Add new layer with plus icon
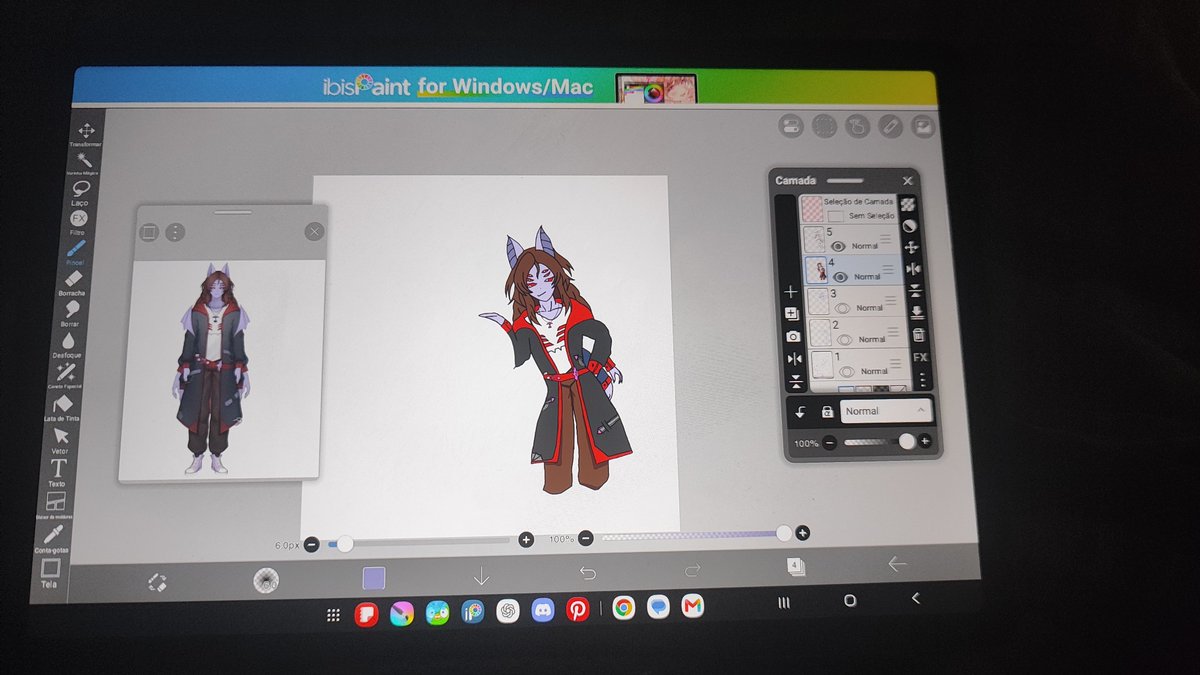This screenshot has width=1200, height=675. [x=791, y=292]
